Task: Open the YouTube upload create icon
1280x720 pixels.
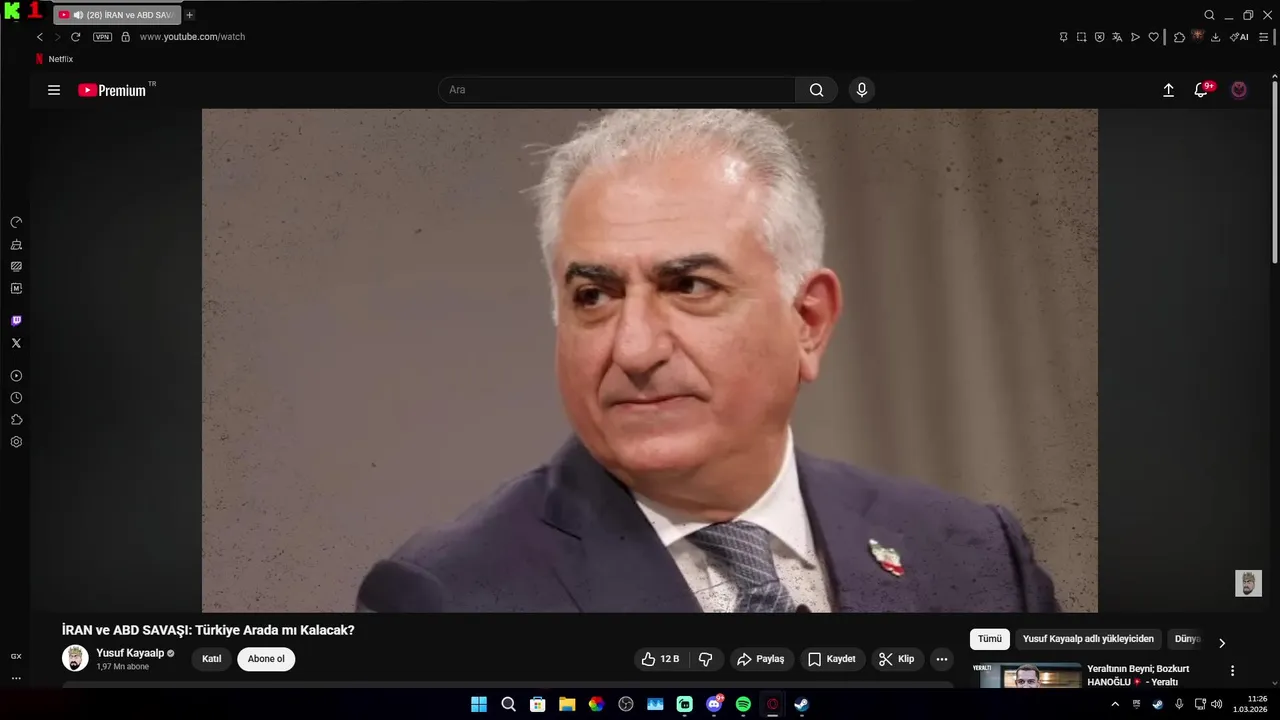Action: tap(1168, 90)
